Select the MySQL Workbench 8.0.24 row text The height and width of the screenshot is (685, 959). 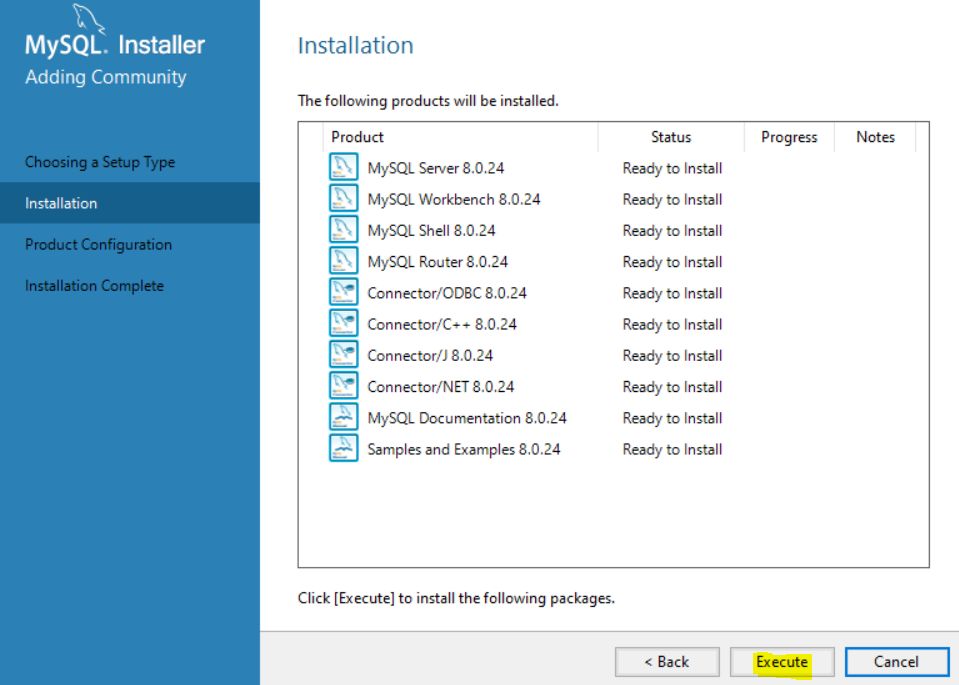[454, 199]
